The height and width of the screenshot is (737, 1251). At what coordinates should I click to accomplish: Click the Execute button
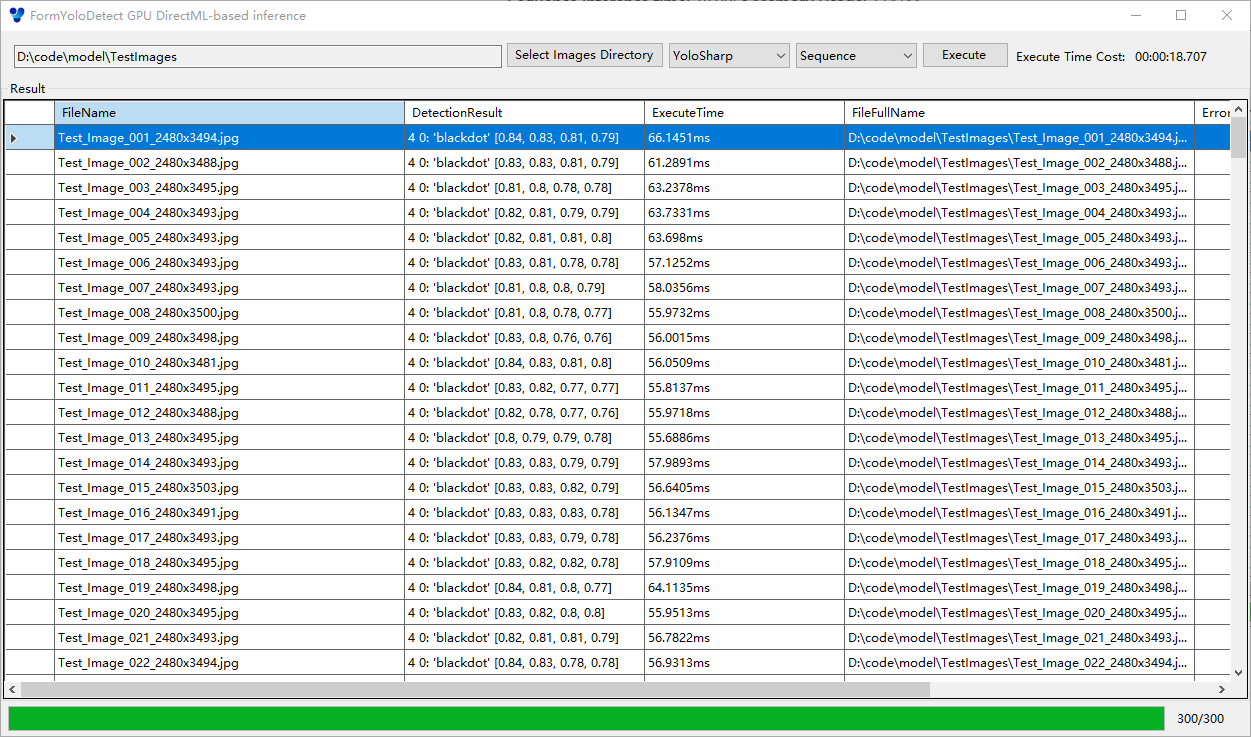coord(964,55)
